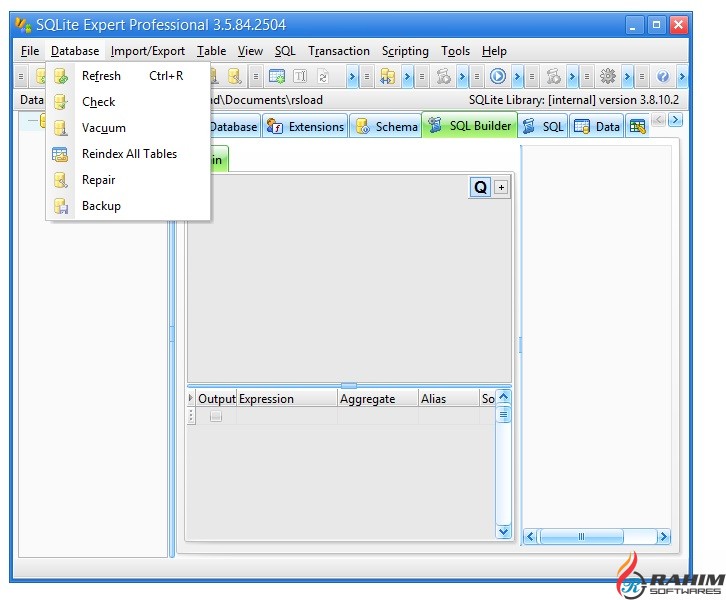Click right arrow of horizontal scrollbar
The width and height of the screenshot is (726, 600).
663,537
